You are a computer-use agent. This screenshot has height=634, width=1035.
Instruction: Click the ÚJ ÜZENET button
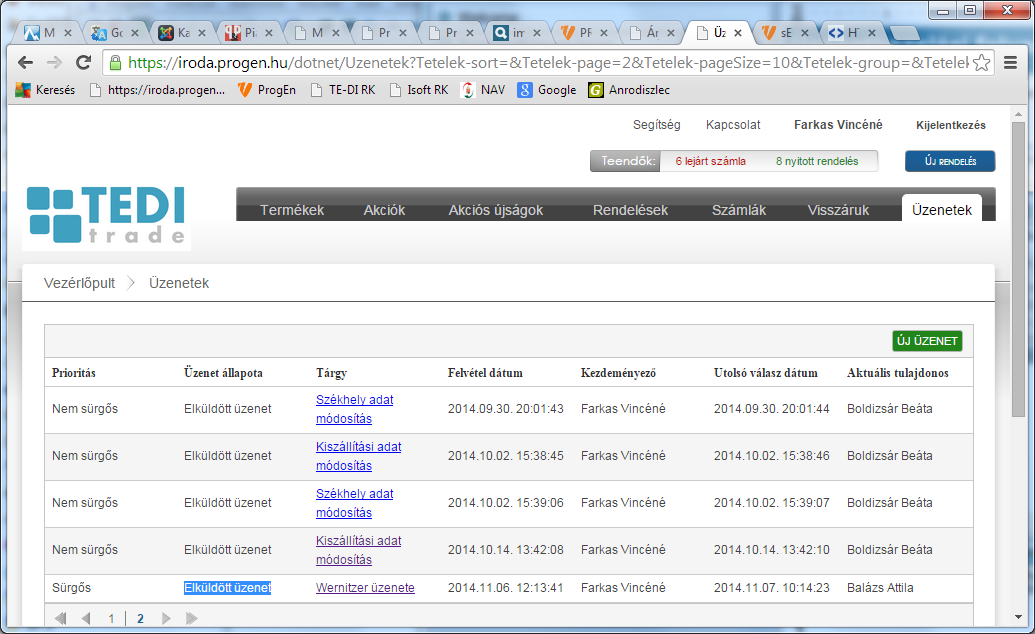click(x=927, y=341)
